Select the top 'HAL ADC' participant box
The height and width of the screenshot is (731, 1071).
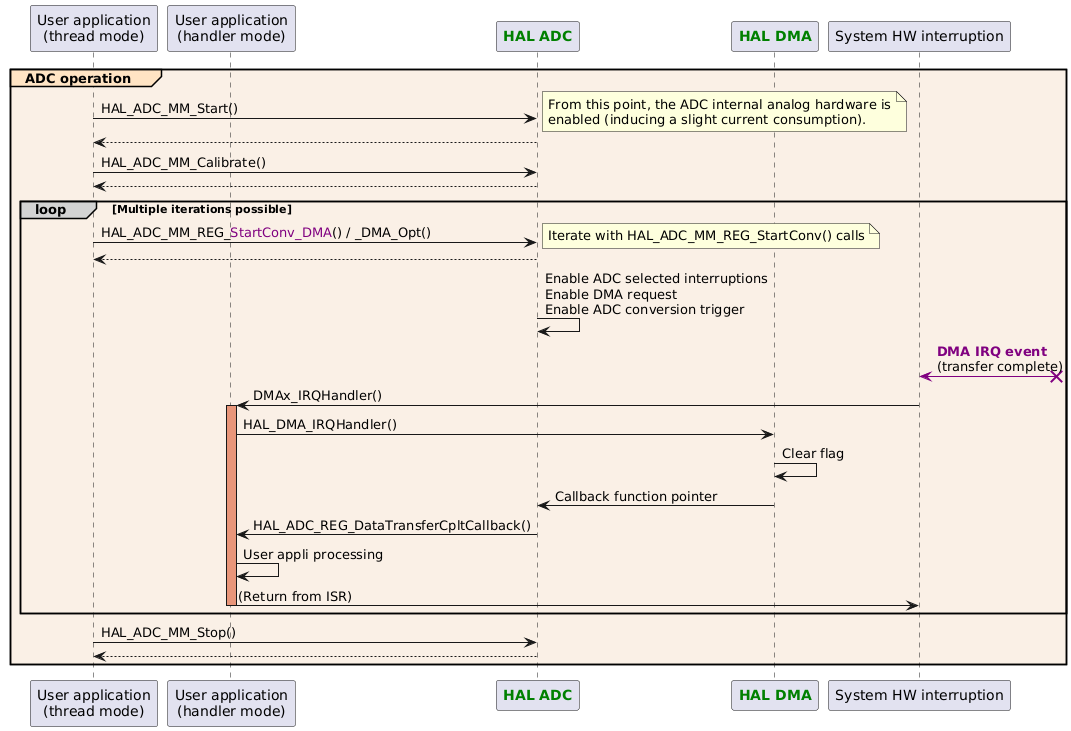tap(538, 36)
